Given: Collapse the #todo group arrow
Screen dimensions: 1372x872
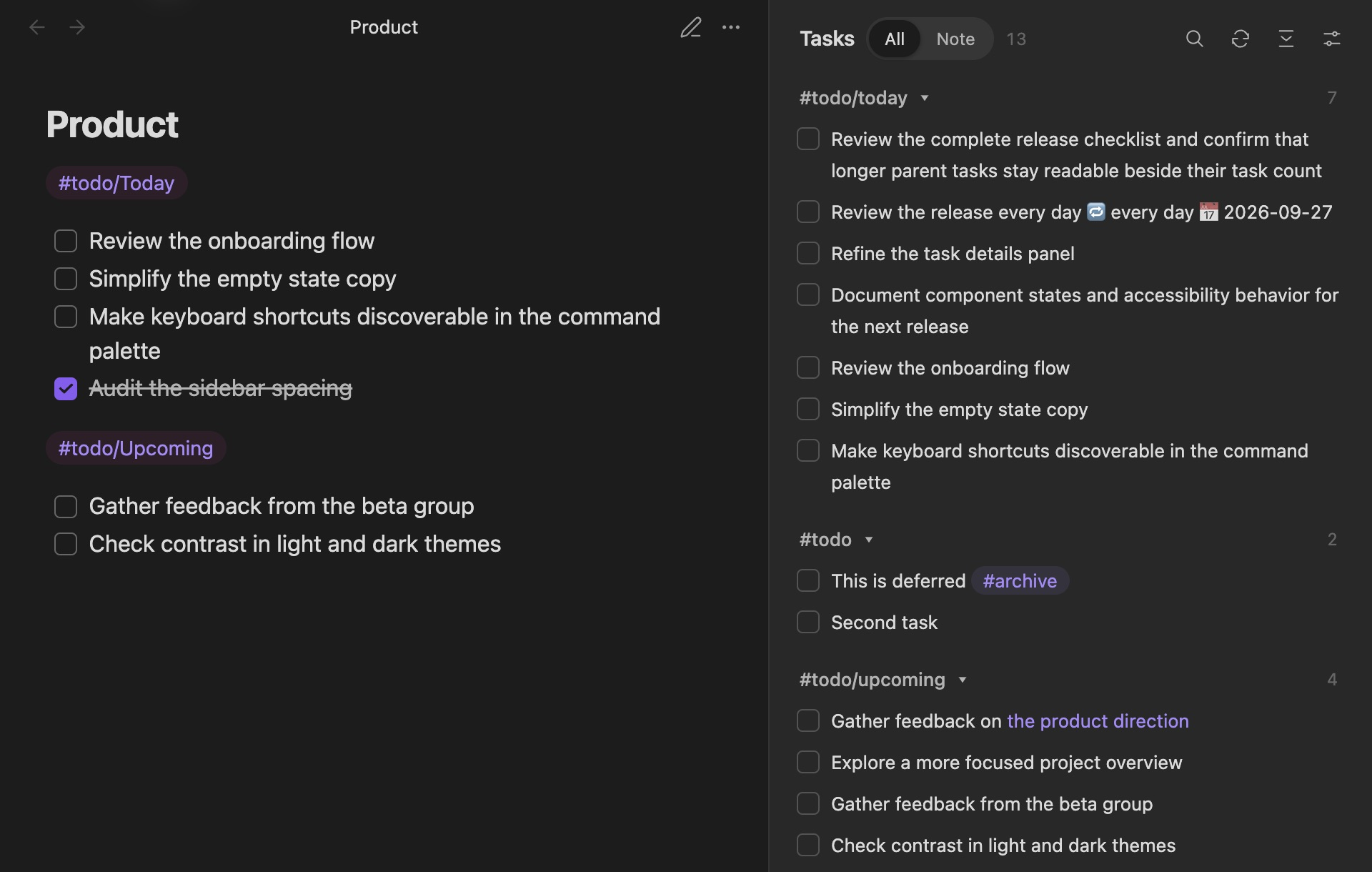Looking at the screenshot, I should click(869, 540).
